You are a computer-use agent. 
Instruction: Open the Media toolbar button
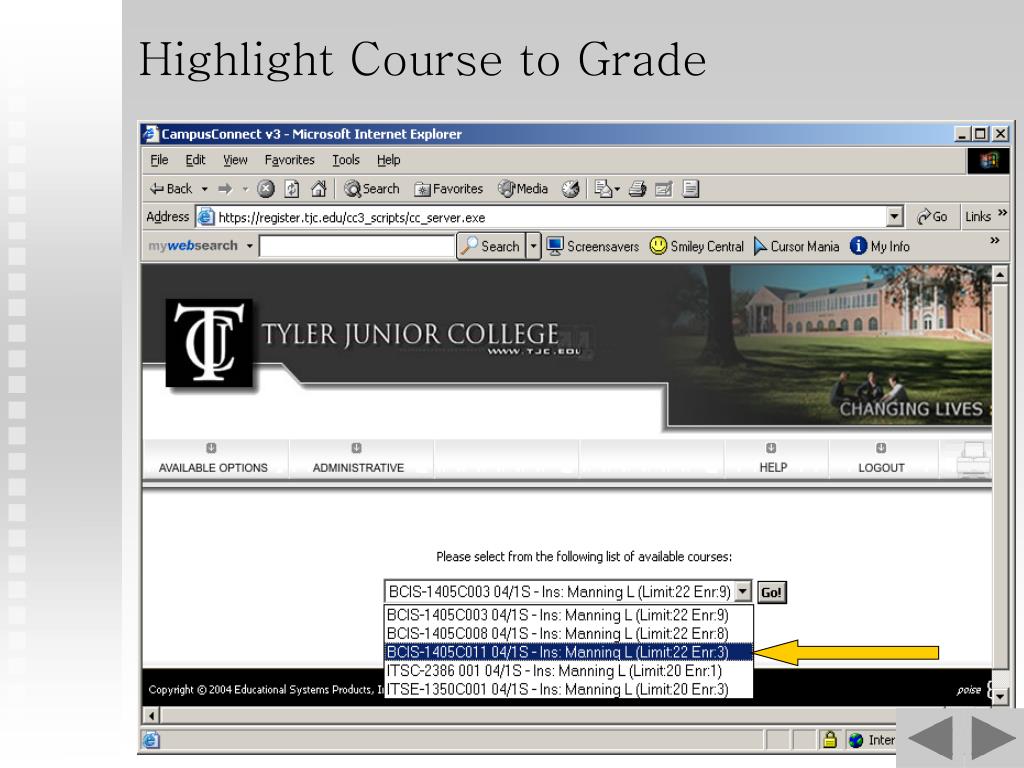click(523, 189)
